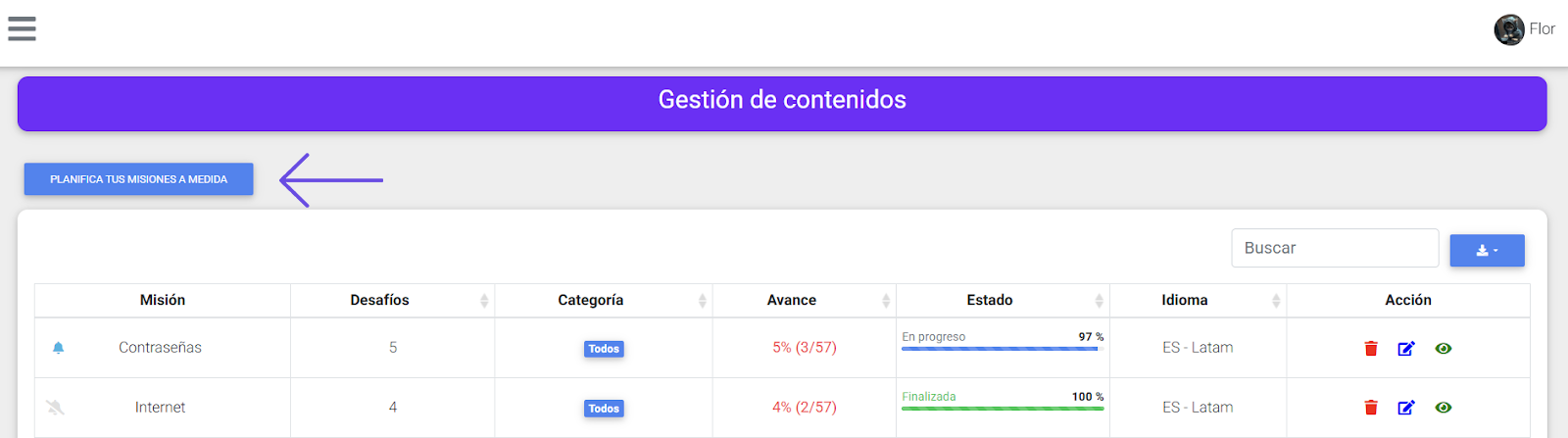Delete the Internet mission
This screenshot has height=438, width=1568.
(x=1371, y=408)
